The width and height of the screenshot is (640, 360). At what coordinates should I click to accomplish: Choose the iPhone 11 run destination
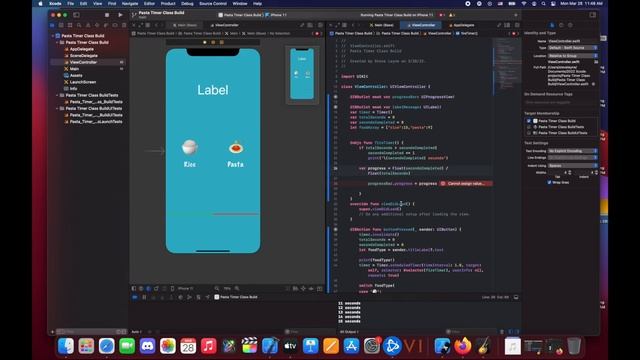pos(276,15)
